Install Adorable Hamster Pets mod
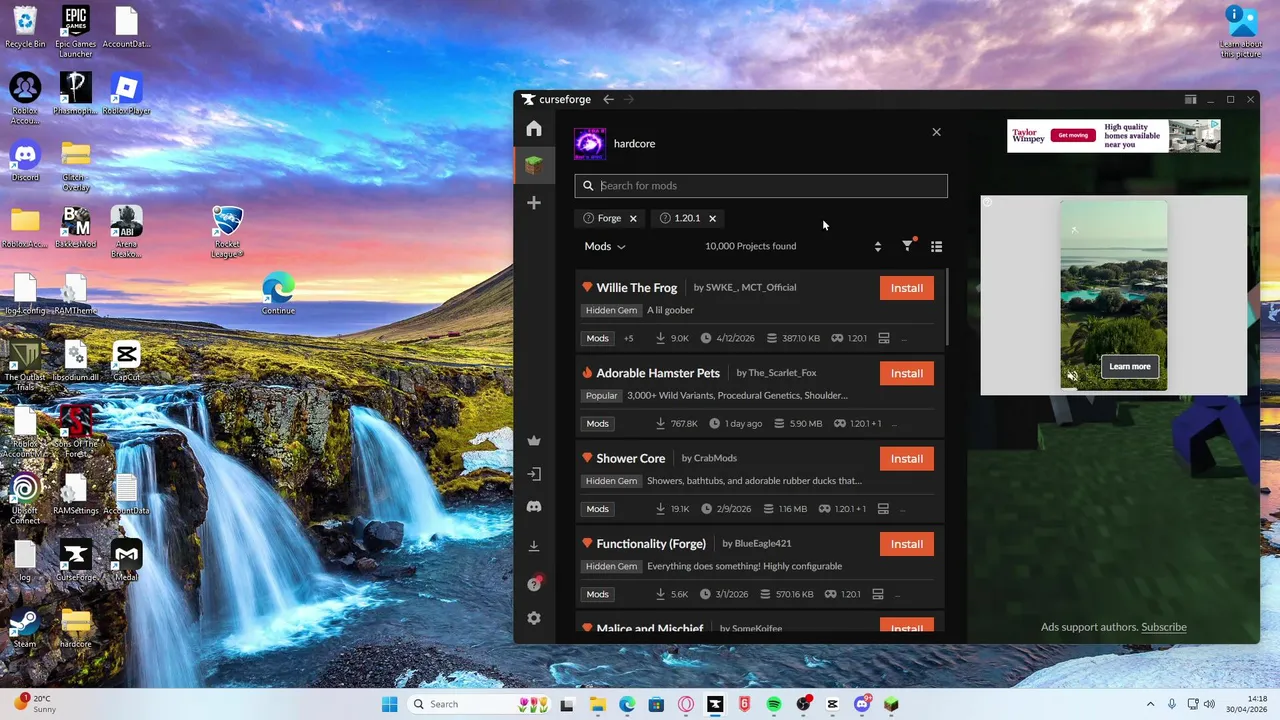The height and width of the screenshot is (720, 1280). tap(907, 373)
